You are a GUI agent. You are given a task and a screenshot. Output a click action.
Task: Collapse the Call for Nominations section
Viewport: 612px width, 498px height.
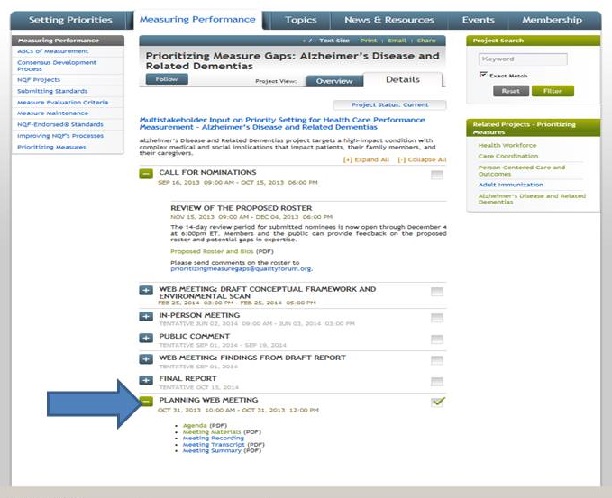tap(147, 175)
